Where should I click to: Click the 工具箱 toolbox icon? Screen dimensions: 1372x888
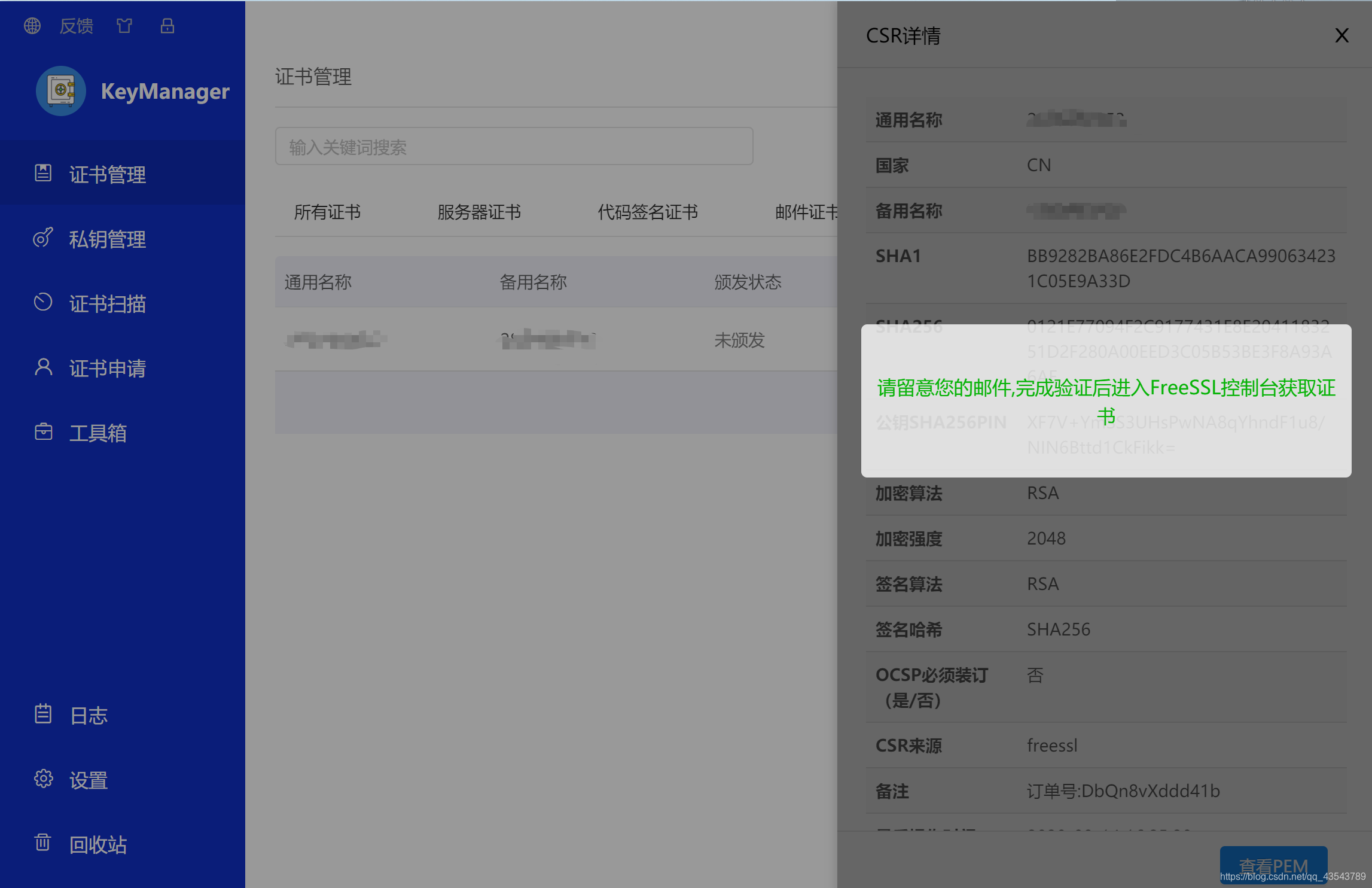(x=43, y=432)
